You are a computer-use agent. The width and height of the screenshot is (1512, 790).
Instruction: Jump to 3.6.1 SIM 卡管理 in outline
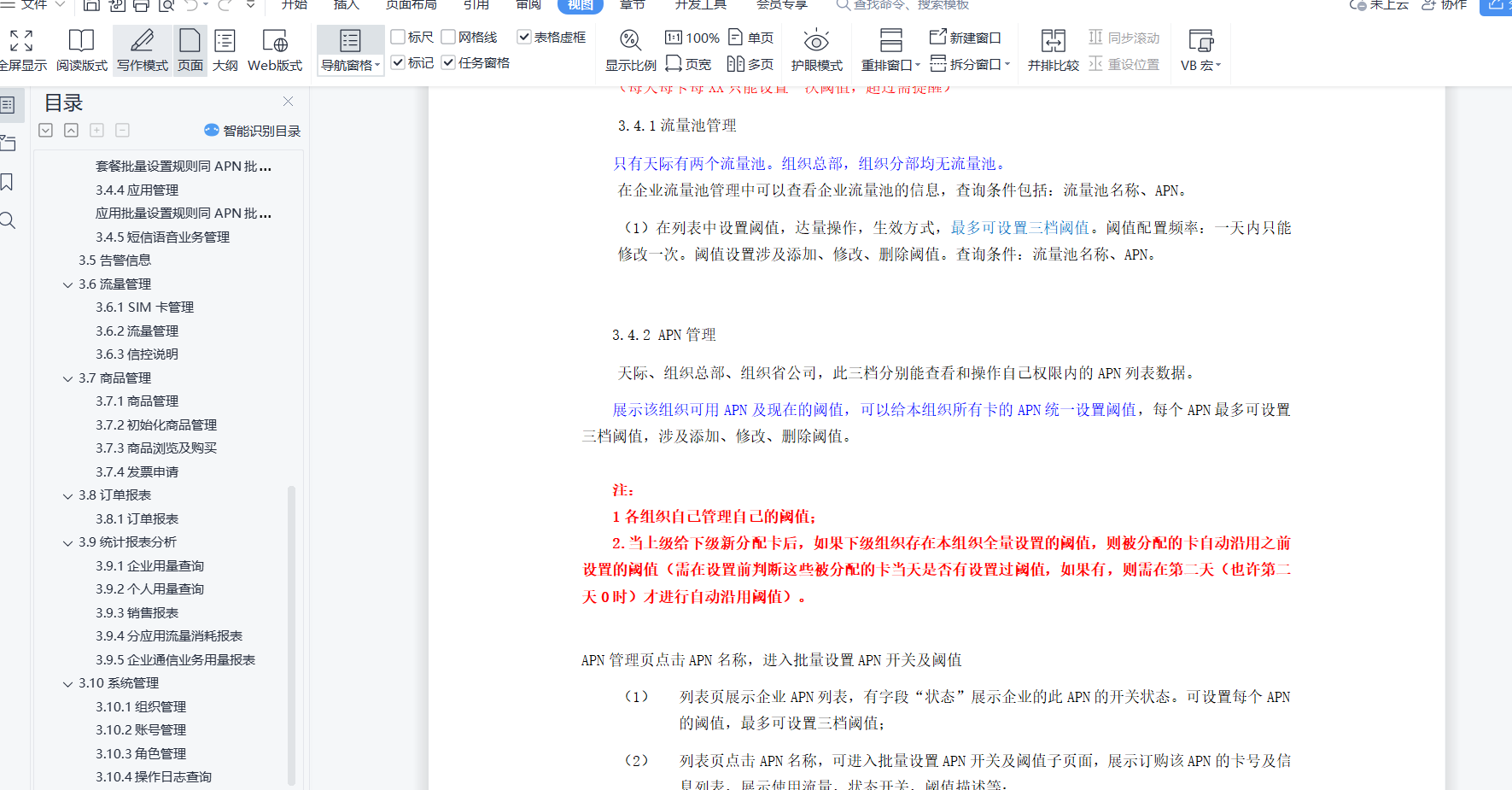[x=144, y=307]
